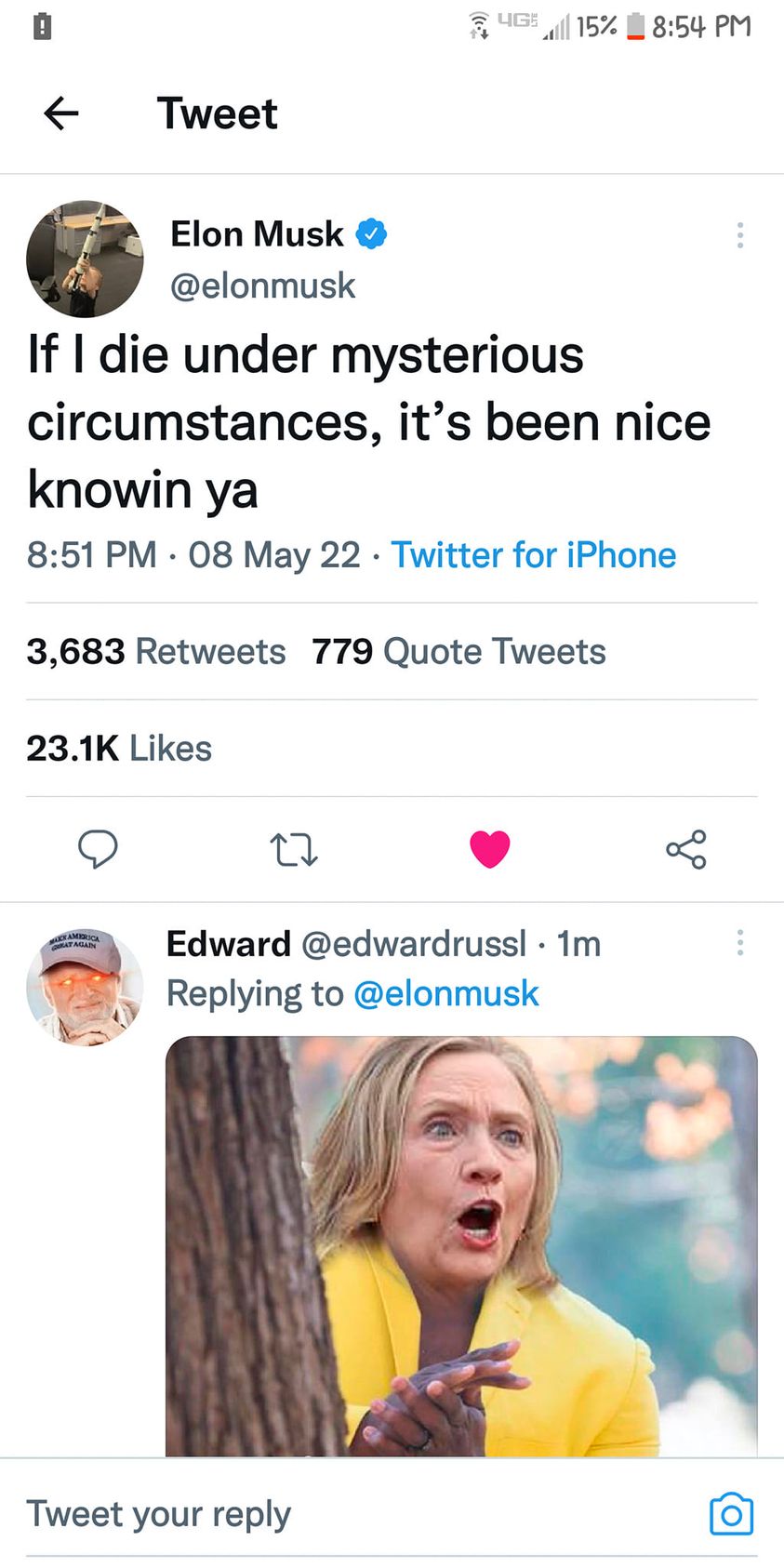
Task: Tap the @elonmusk mention in the reply
Action: point(446,993)
